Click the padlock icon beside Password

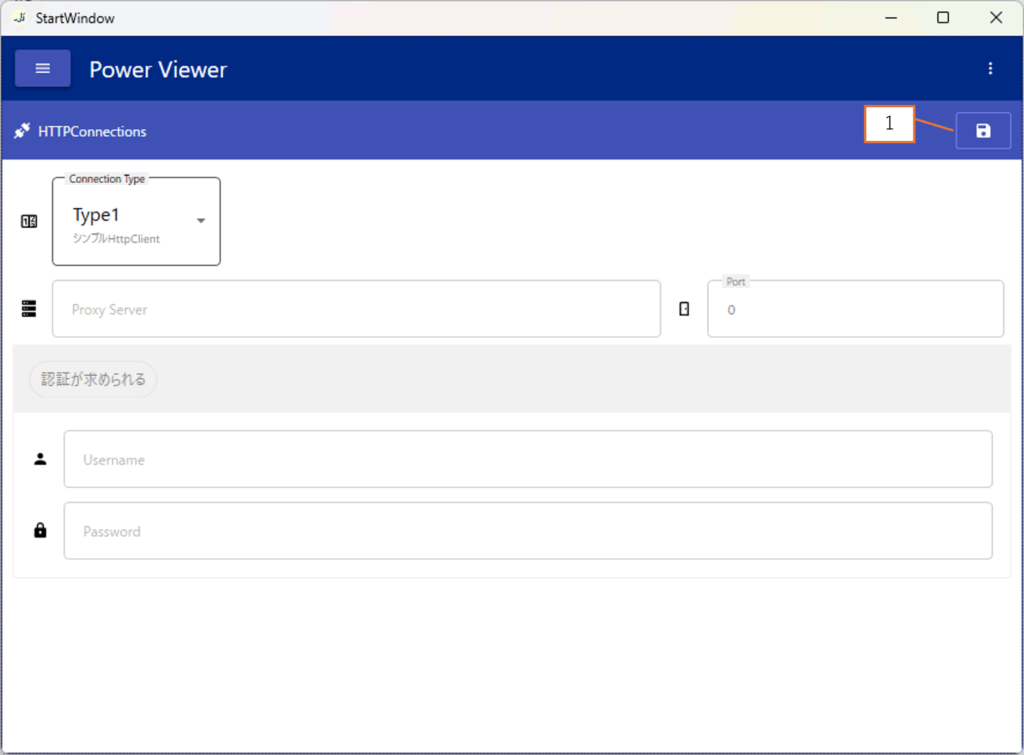point(40,531)
